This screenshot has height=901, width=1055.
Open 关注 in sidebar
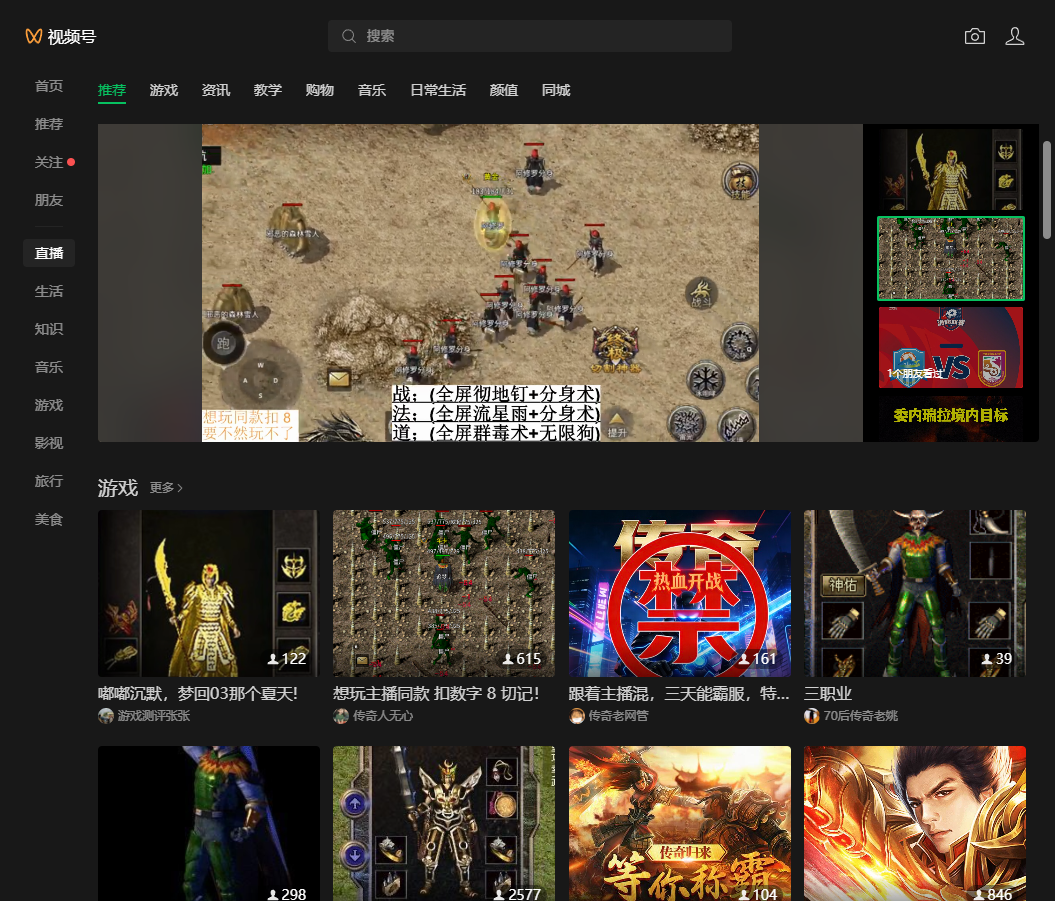click(x=48, y=162)
